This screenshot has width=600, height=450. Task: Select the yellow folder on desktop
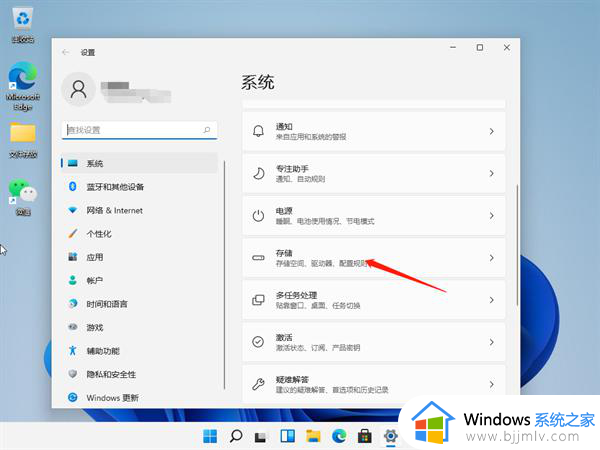coord(23,140)
